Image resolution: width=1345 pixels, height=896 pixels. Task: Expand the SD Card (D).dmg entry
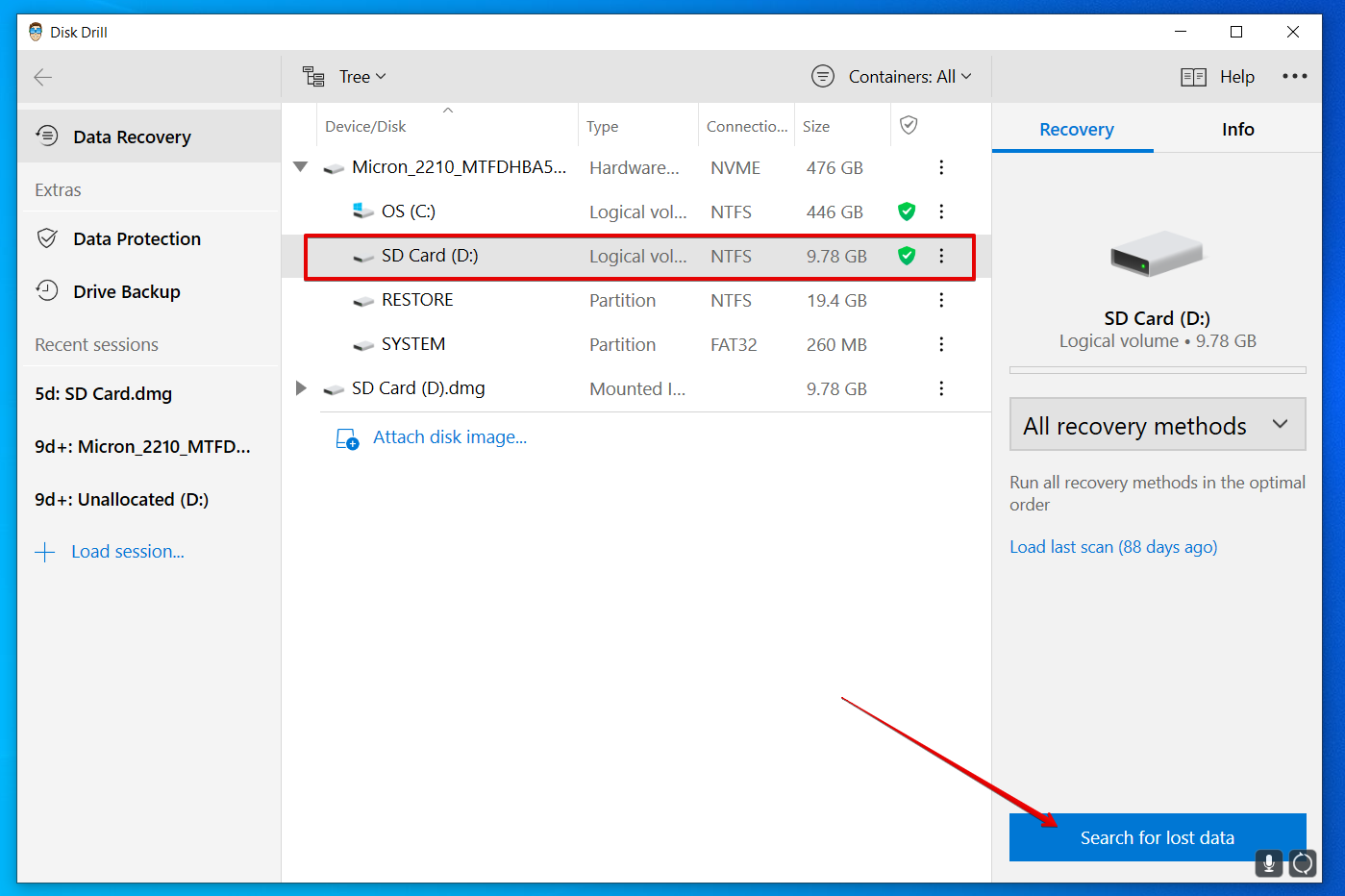click(x=301, y=388)
